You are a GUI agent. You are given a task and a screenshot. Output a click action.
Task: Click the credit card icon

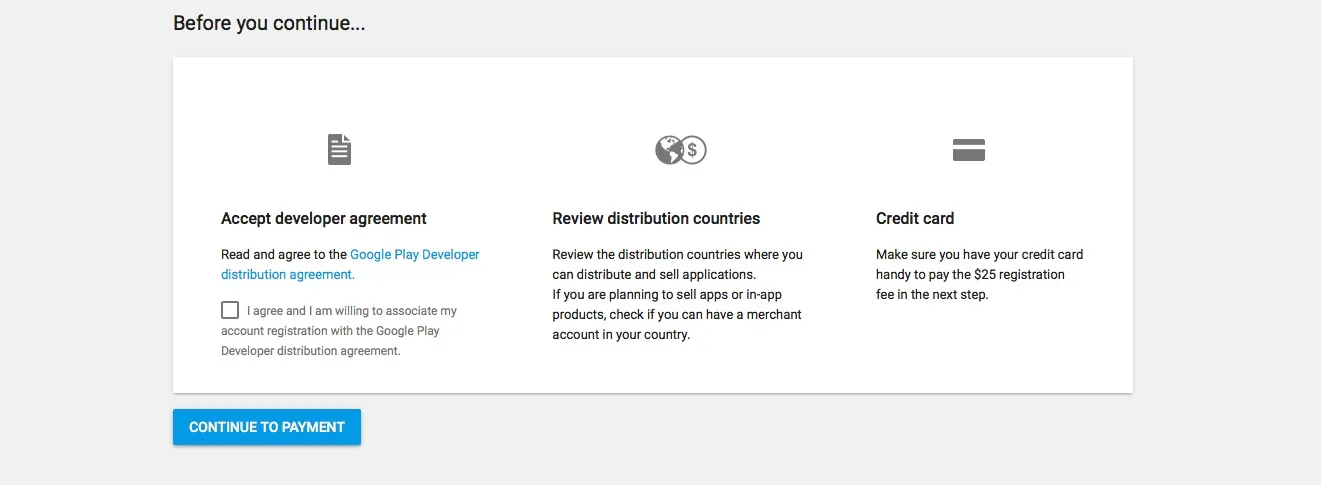coord(969,150)
